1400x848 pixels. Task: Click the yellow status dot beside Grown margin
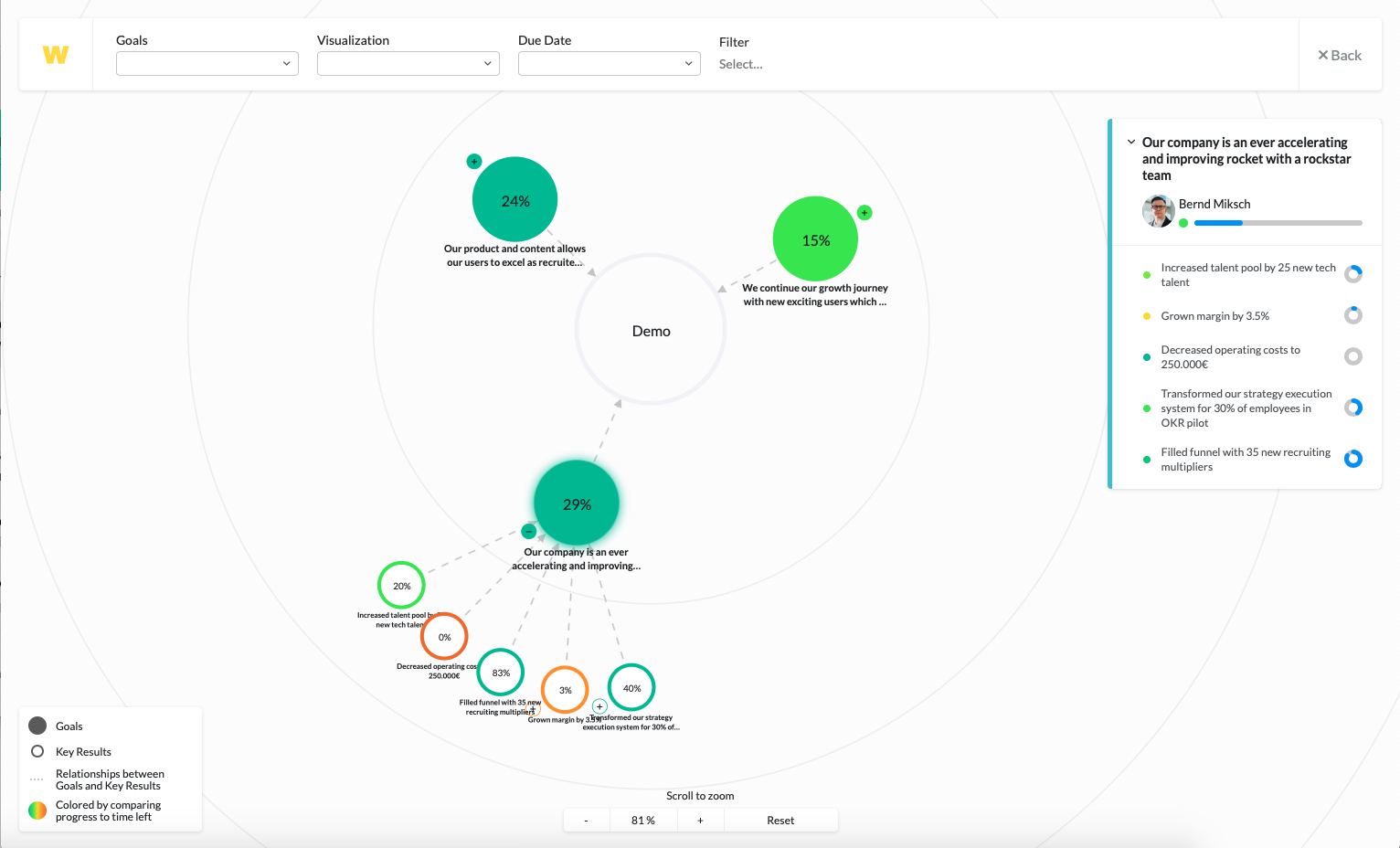pos(1147,316)
